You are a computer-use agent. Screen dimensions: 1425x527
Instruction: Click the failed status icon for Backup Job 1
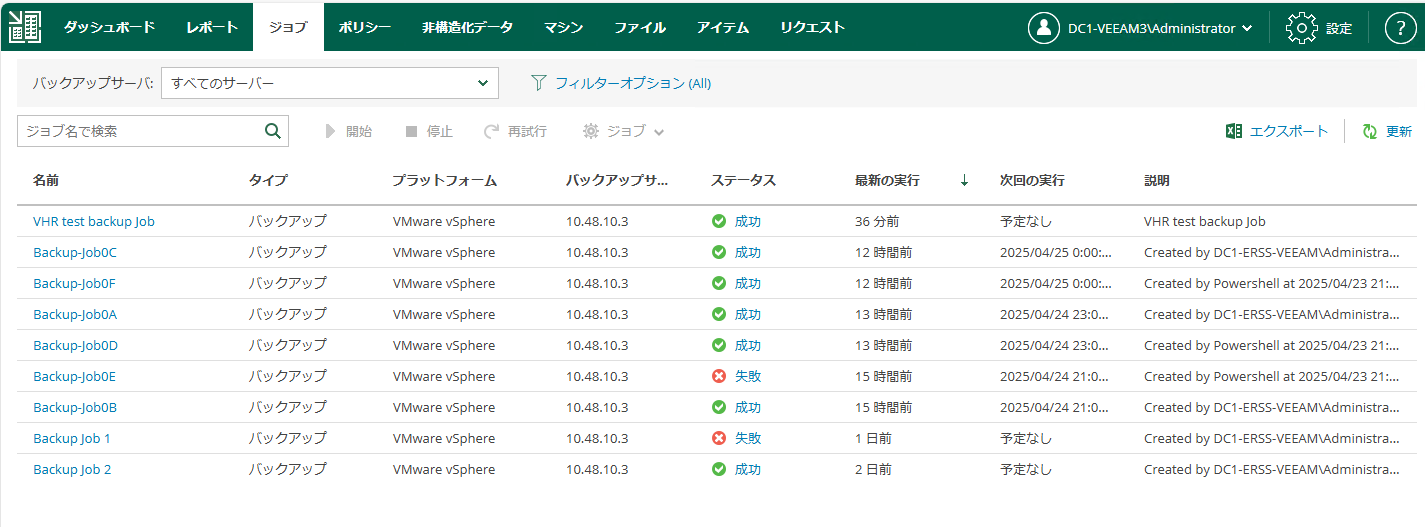point(719,438)
